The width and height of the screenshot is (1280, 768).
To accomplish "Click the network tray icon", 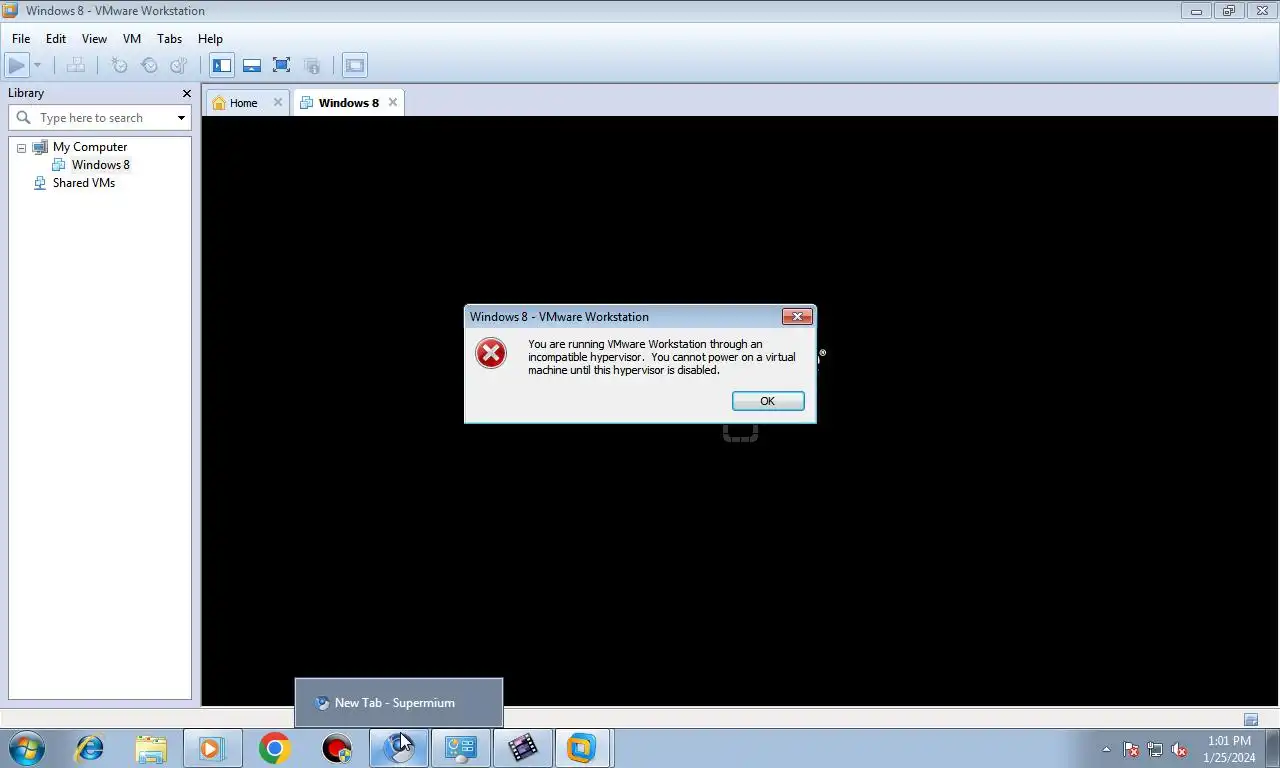I will tap(1155, 749).
